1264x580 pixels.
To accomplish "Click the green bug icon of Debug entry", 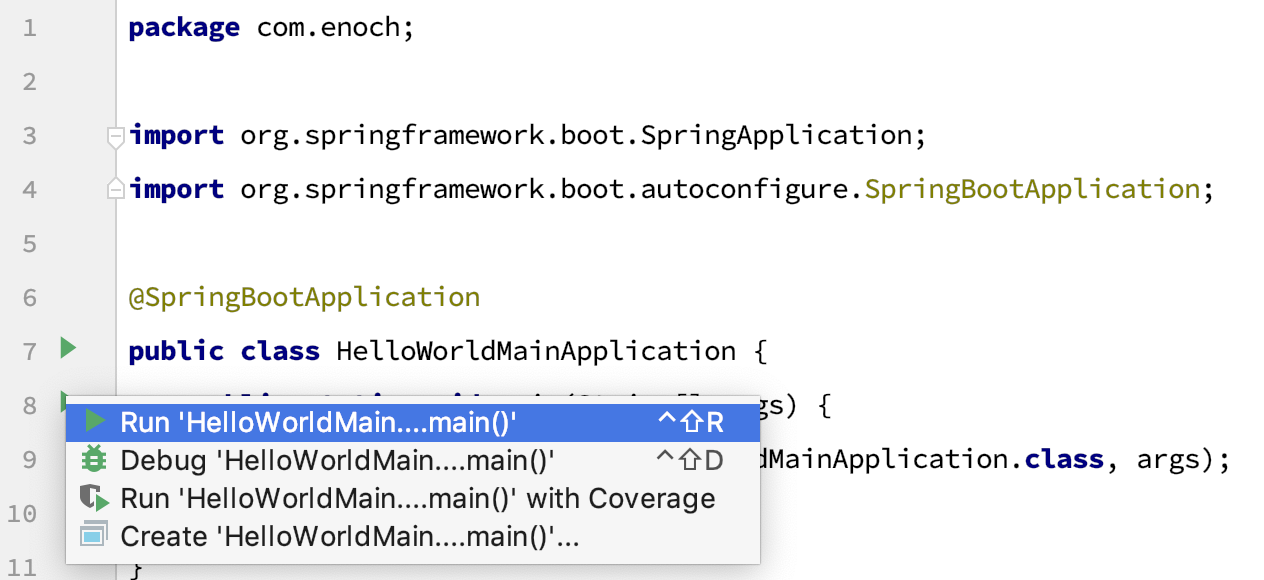I will (x=94, y=459).
